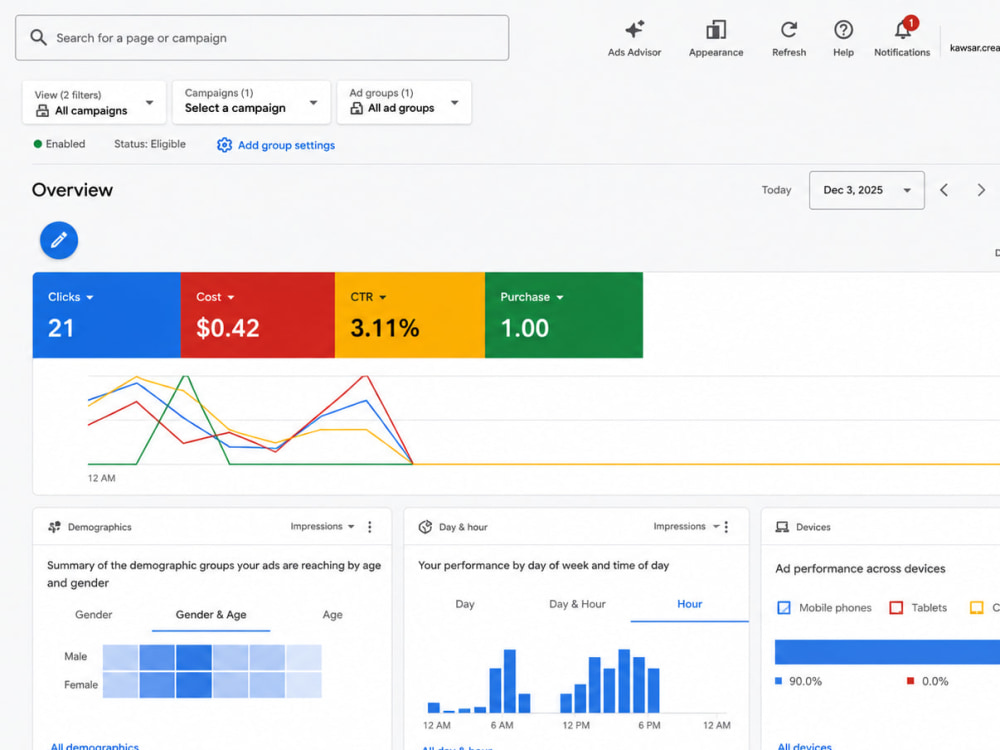Image resolution: width=1000 pixels, height=750 pixels.
Task: Click the search magnifier icon
Action: pos(38,38)
